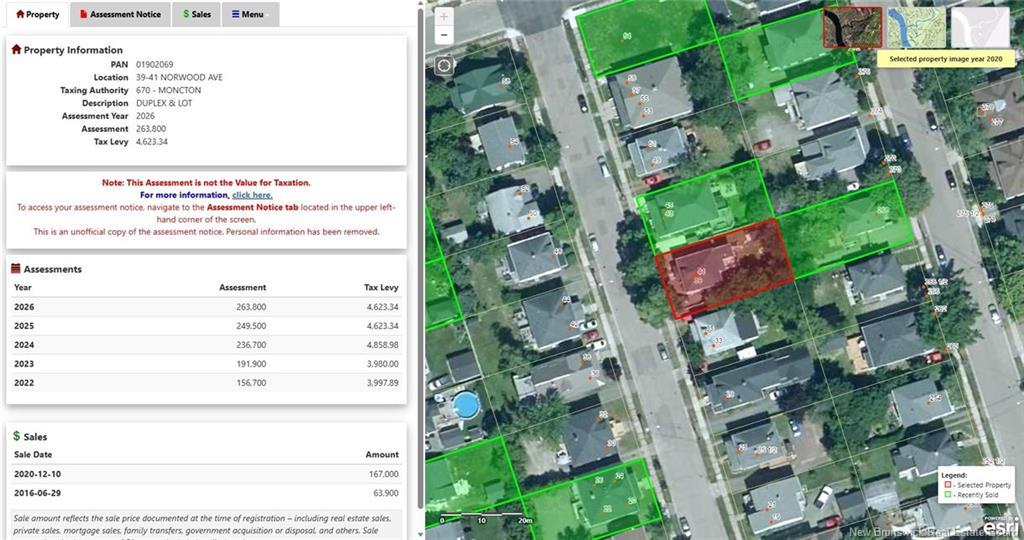Click the blue swimming pool on map
Screen dimensions: 1024x540
point(466,405)
